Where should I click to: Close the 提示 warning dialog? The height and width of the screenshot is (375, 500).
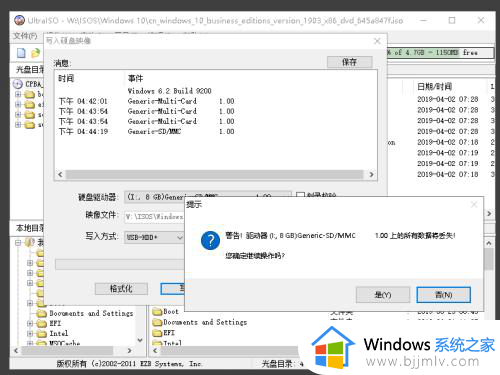coord(474,205)
